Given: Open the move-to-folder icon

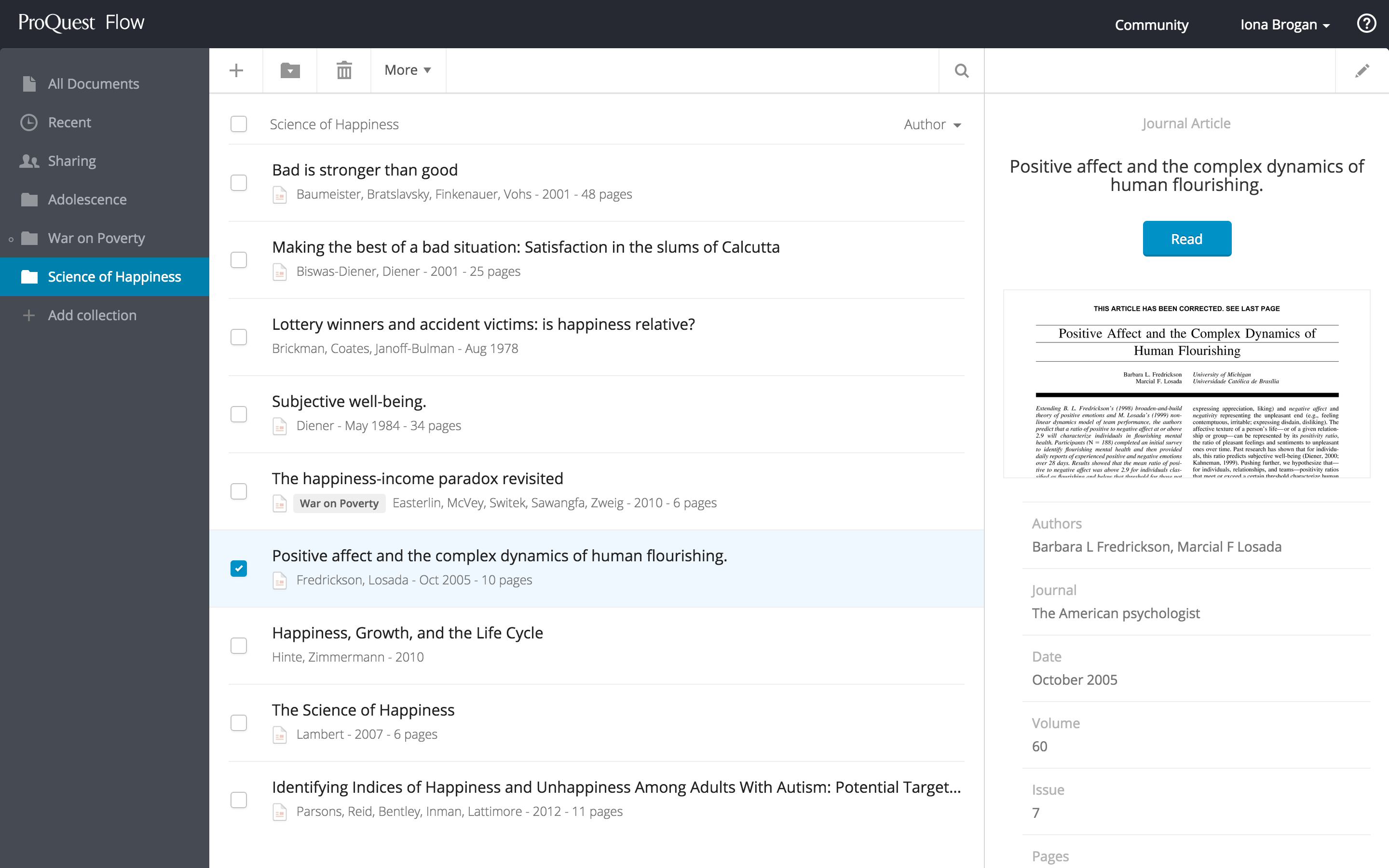Looking at the screenshot, I should point(290,70).
